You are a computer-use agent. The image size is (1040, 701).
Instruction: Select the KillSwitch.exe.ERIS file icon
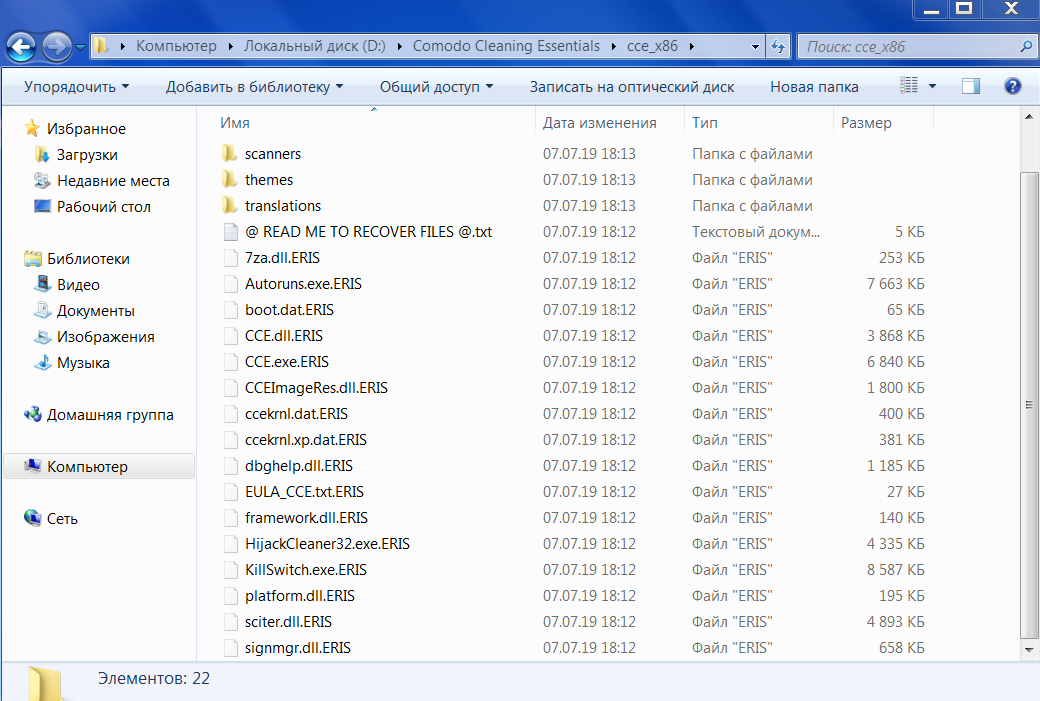[x=230, y=570]
